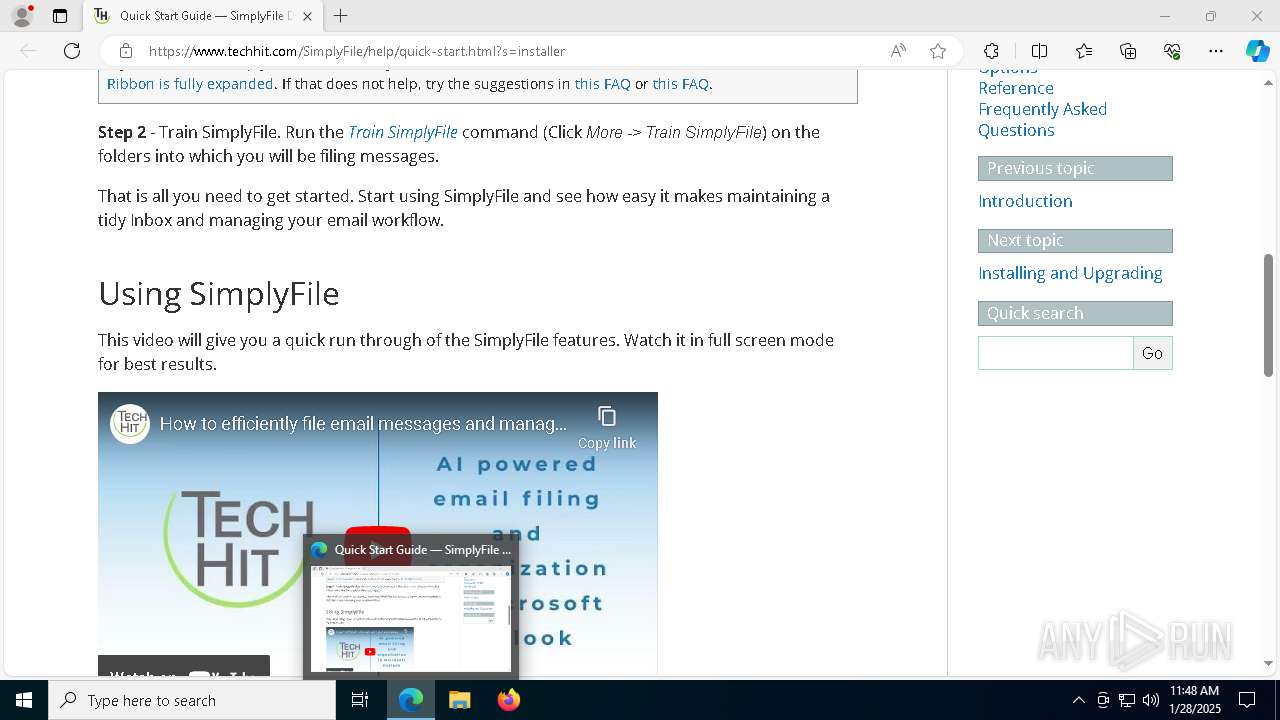Screen dimensions: 1280x720
Task: Show hidden tray icons chevron
Action: 1078,700
